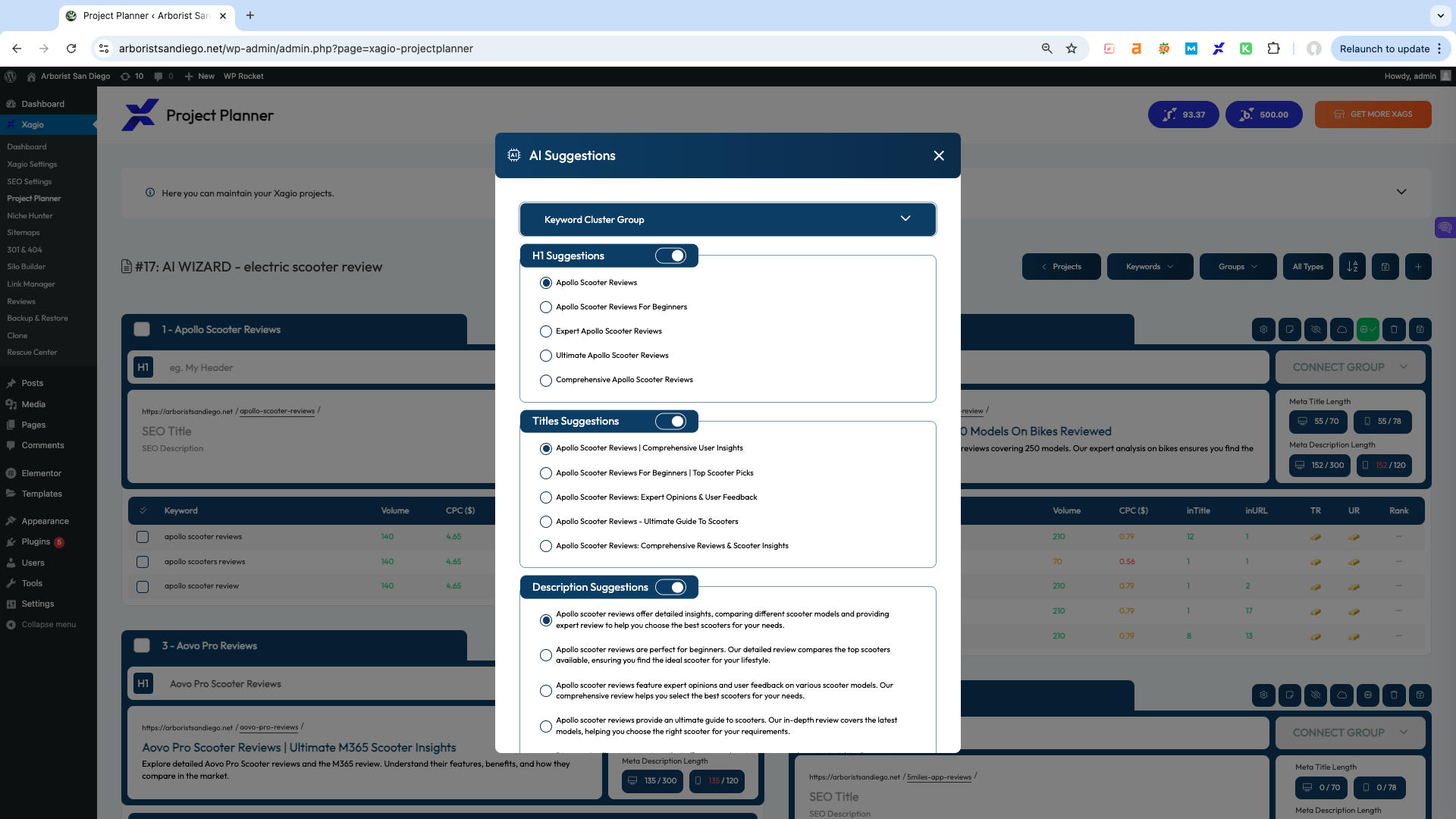Open Plugins in WordPress sidebar

pos(36,541)
